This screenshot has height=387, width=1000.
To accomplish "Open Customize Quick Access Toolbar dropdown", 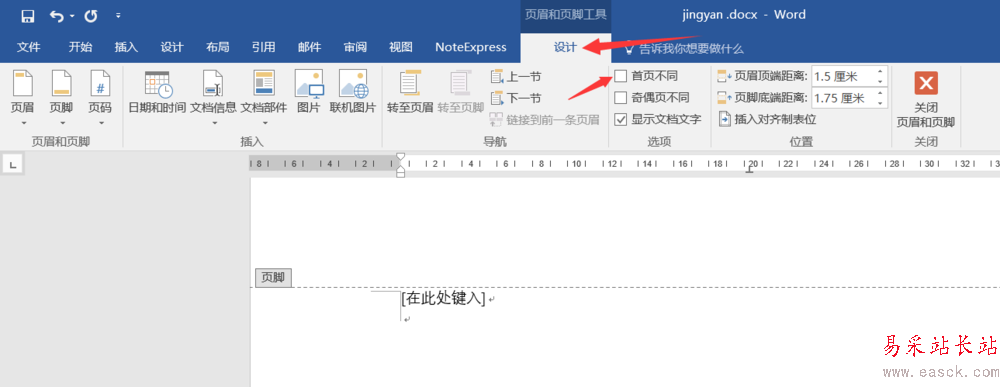I will pyautogui.click(x=119, y=15).
